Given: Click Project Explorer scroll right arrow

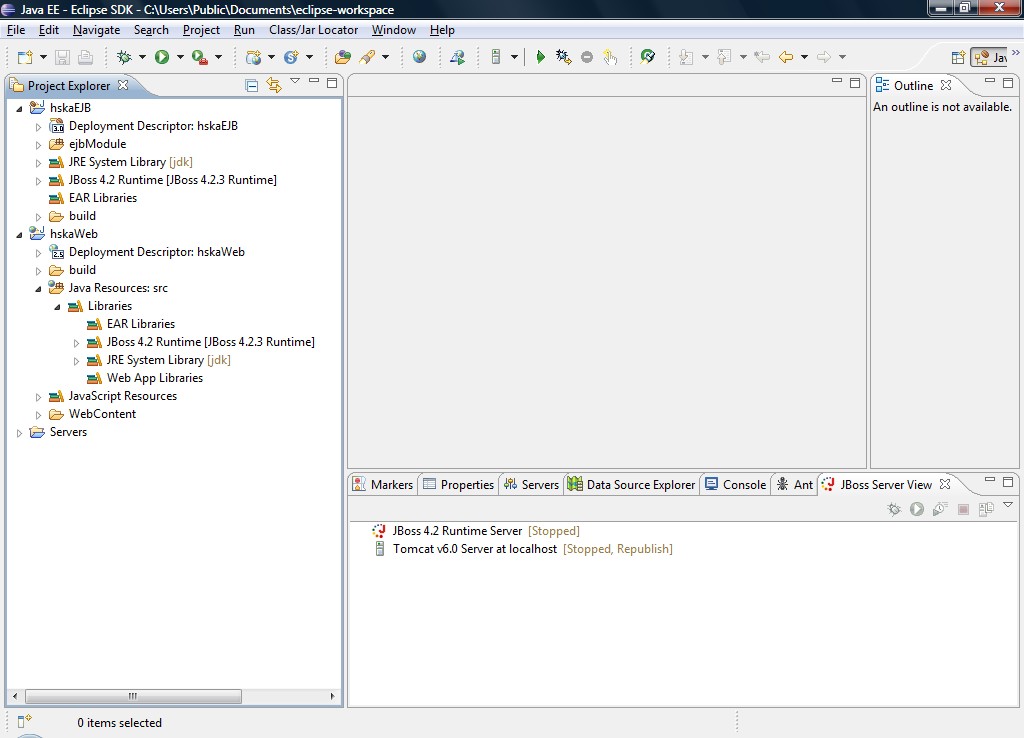Looking at the screenshot, I should 332,696.
